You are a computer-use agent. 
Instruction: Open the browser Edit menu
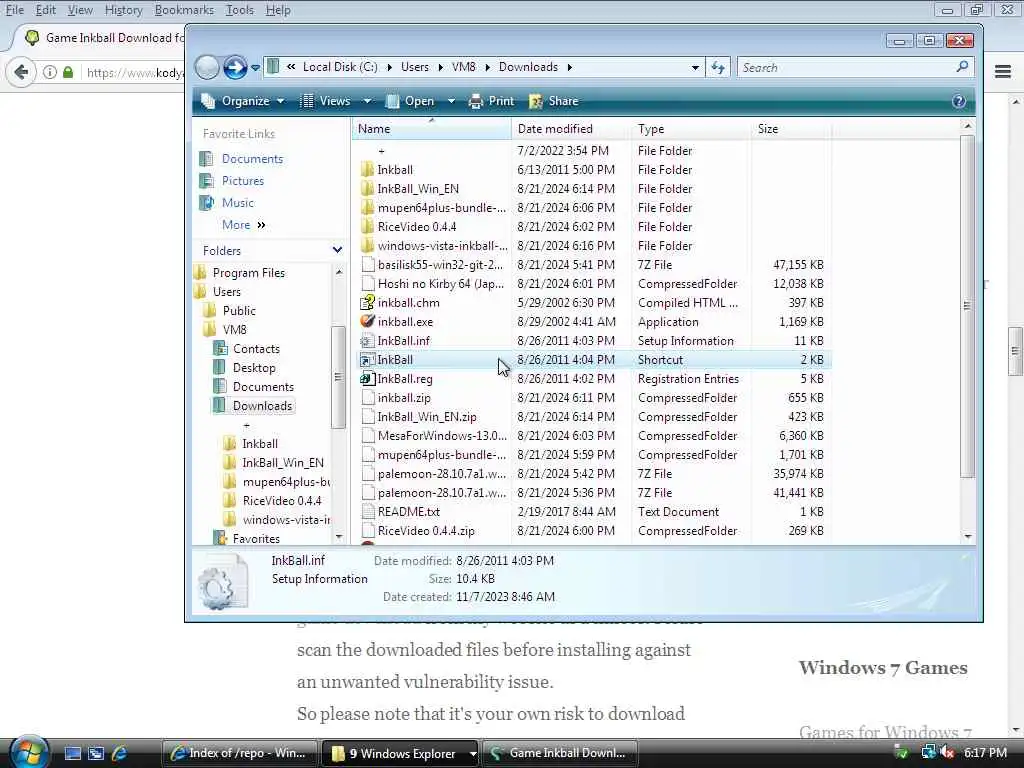tap(45, 10)
